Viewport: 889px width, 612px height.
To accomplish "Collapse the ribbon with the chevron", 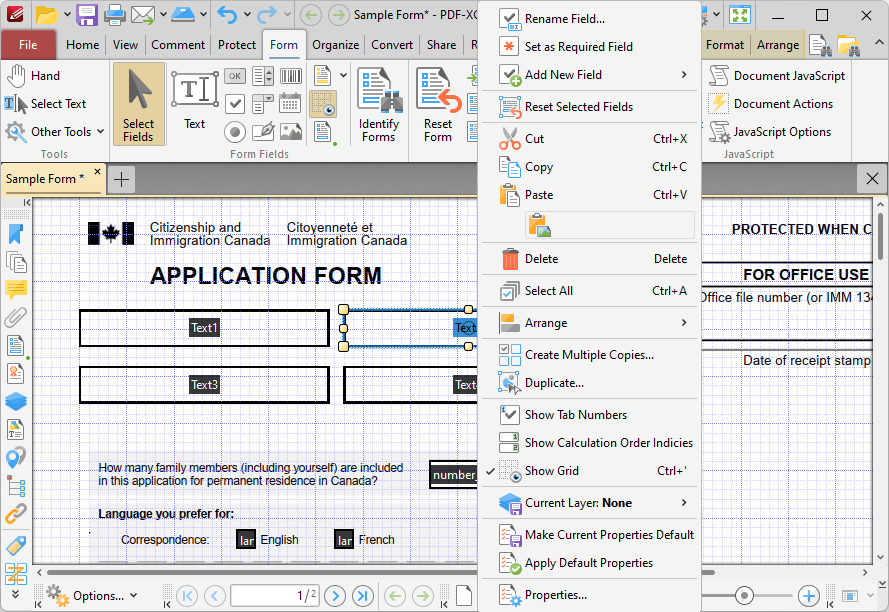I will point(878,43).
